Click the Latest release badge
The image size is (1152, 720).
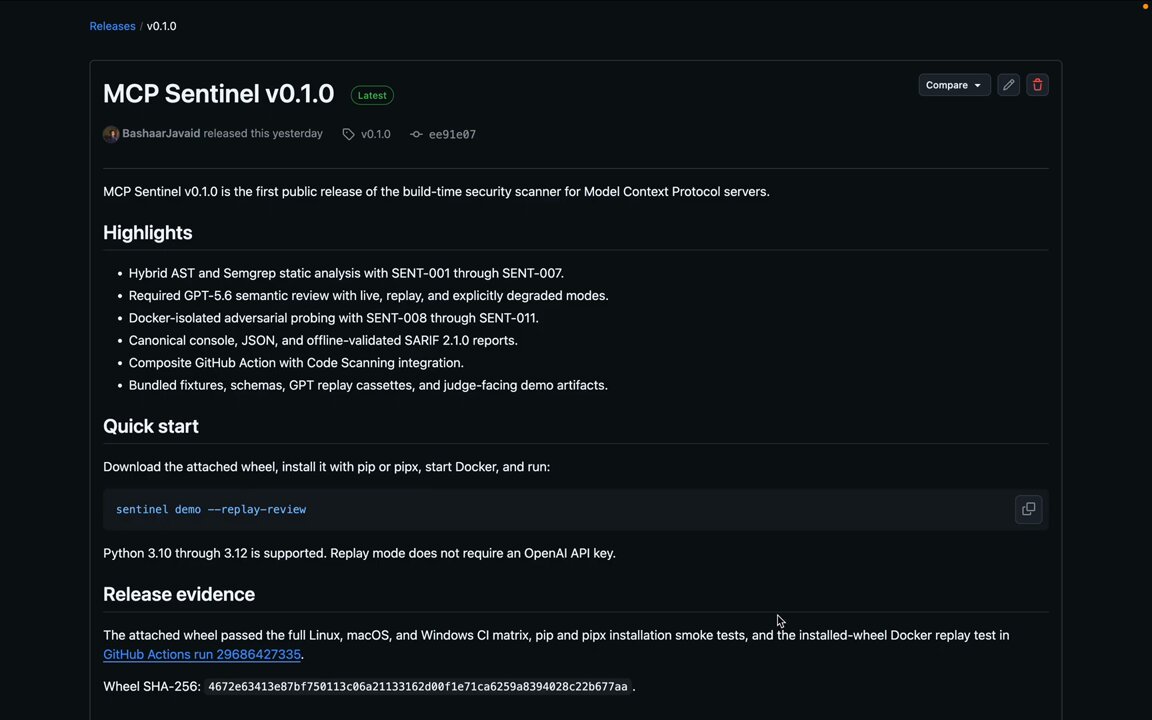point(372,96)
